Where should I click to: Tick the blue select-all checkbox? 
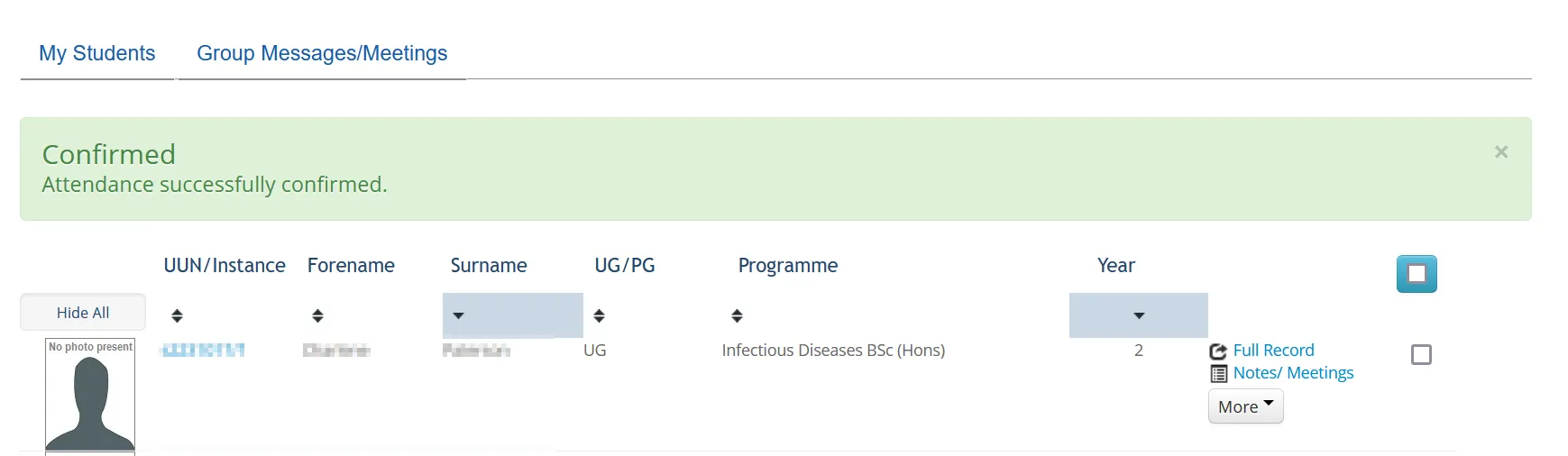pos(1417,274)
